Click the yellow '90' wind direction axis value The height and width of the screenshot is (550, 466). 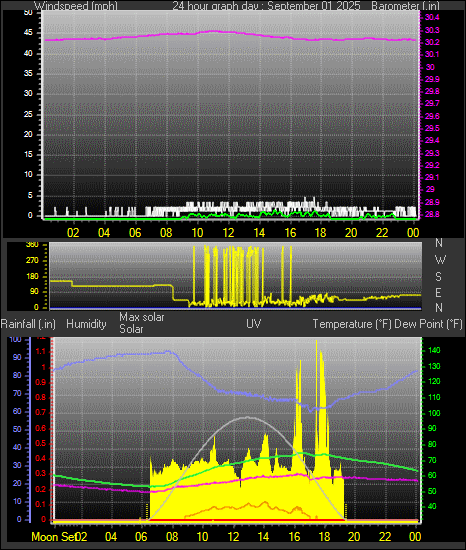[x=34, y=292]
